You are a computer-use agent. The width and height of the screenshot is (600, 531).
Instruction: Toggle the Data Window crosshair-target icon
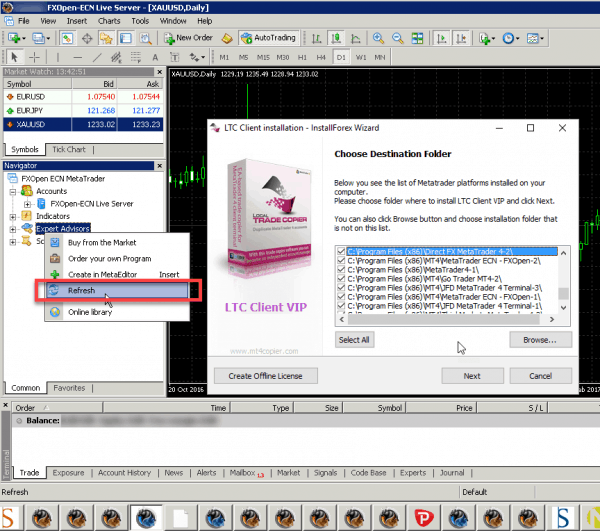pyautogui.click(x=87, y=38)
